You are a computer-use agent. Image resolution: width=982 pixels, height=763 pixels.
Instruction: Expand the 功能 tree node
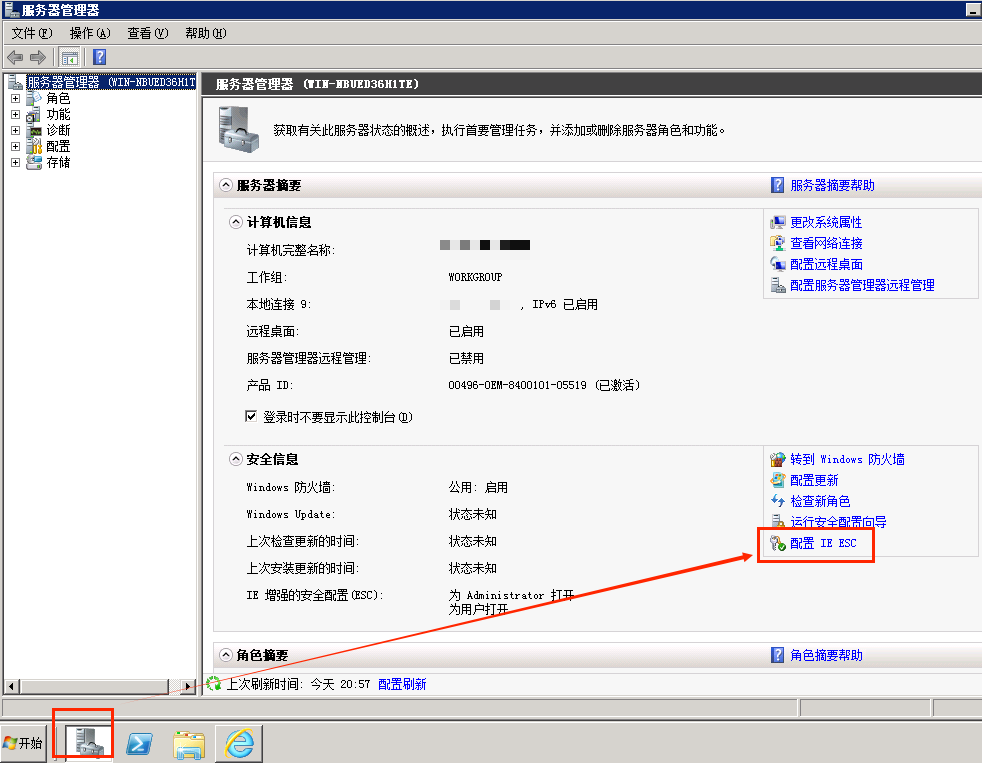(x=15, y=115)
